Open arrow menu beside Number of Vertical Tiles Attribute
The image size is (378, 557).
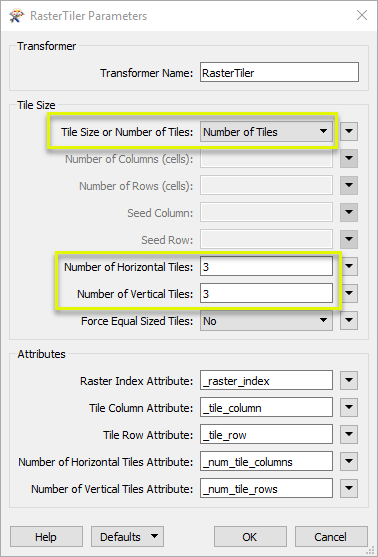(349, 488)
